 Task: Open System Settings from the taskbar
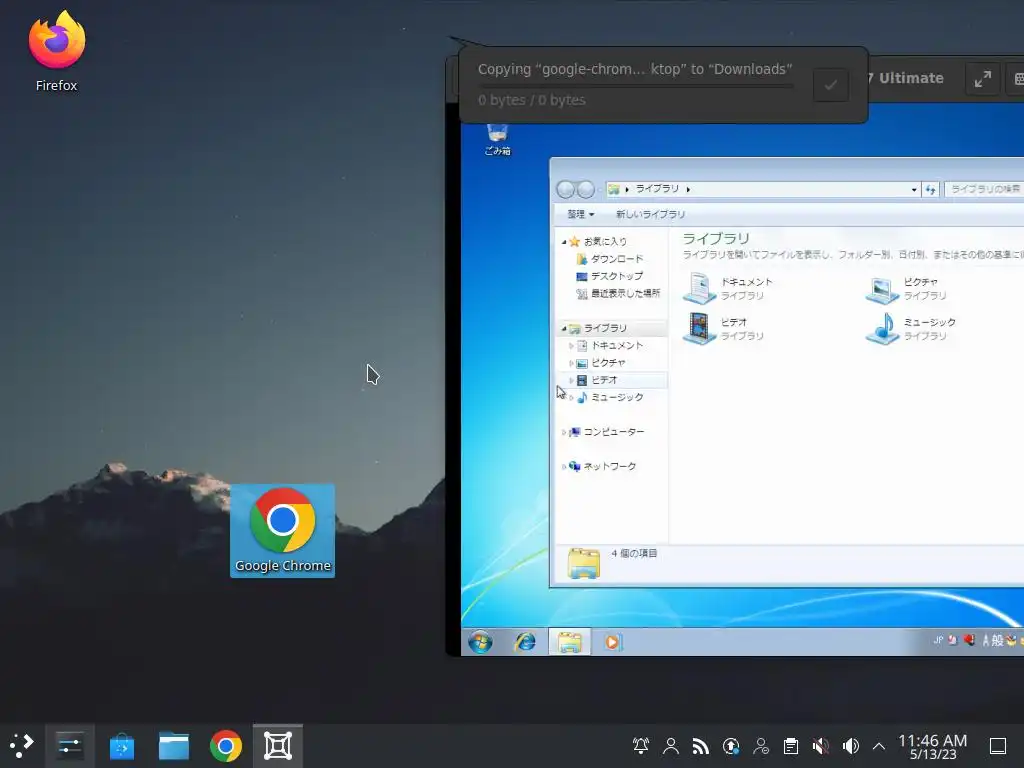[x=69, y=746]
